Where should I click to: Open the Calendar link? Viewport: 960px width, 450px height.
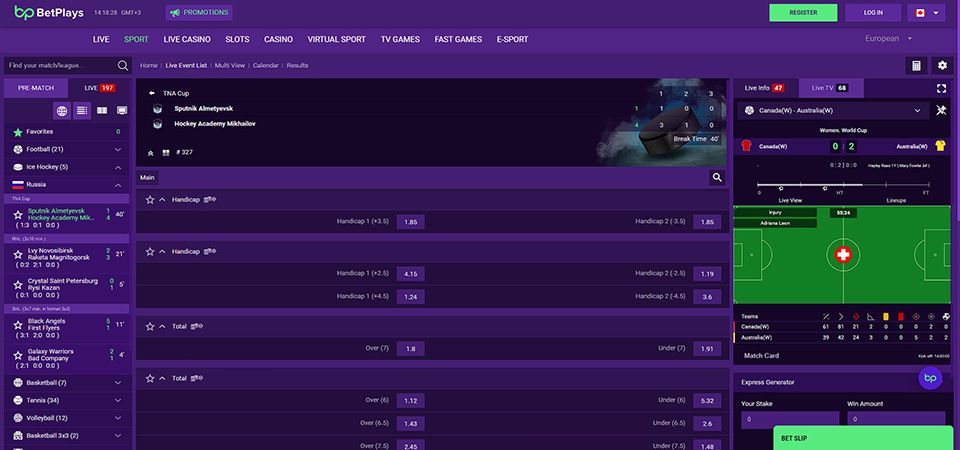[266, 66]
